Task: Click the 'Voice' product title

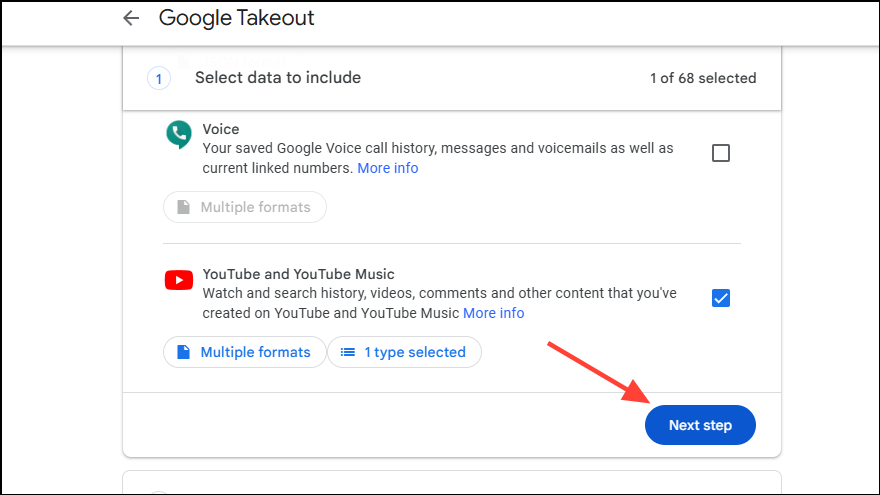Action: tap(221, 129)
